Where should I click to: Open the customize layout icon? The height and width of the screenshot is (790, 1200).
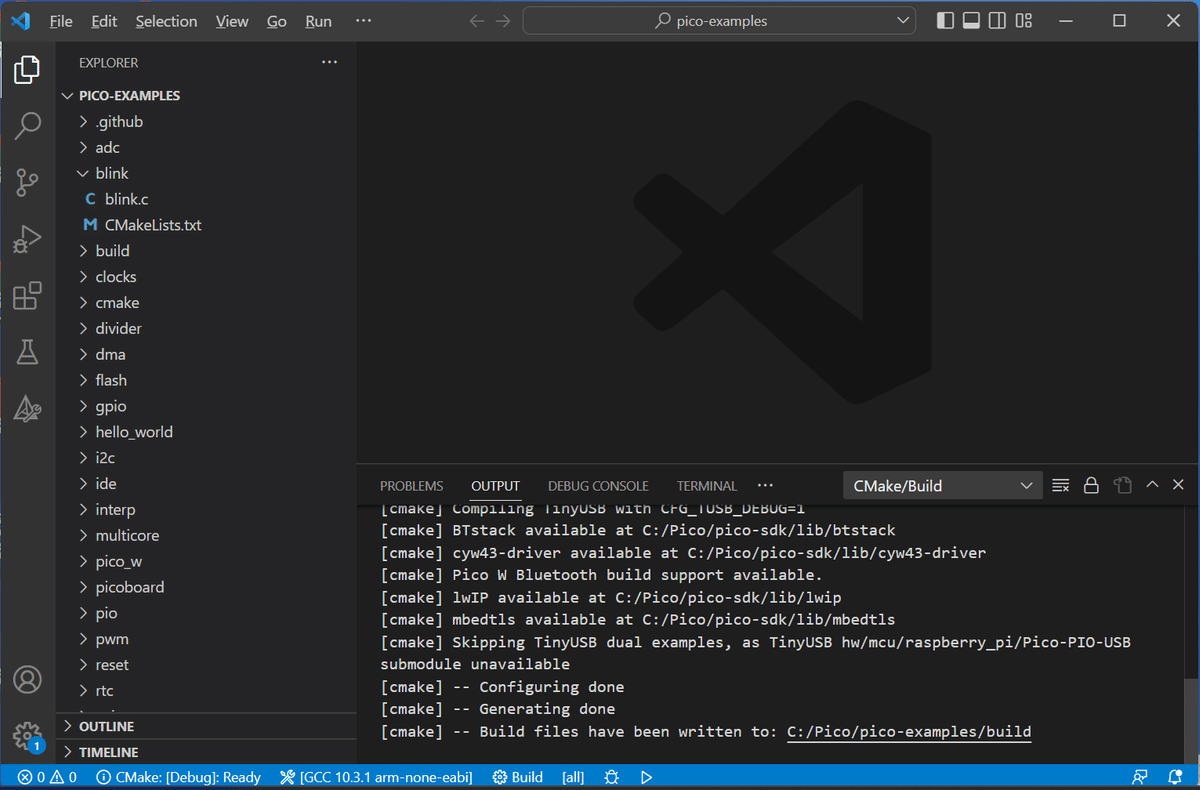[x=1023, y=21]
